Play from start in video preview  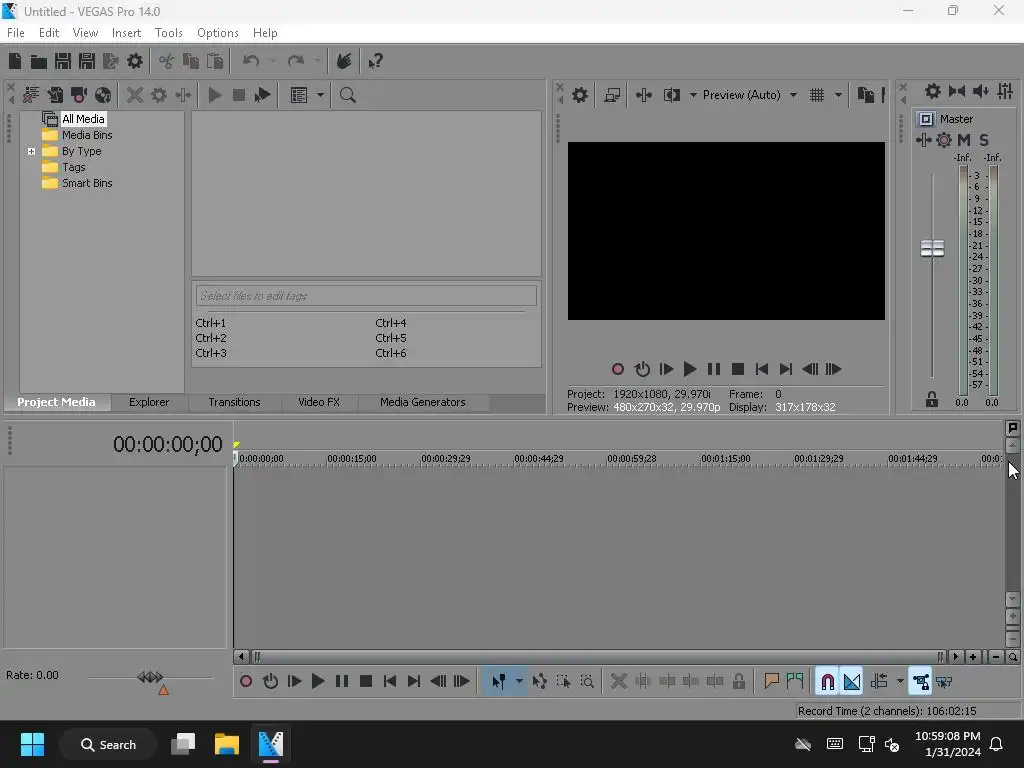click(x=666, y=370)
